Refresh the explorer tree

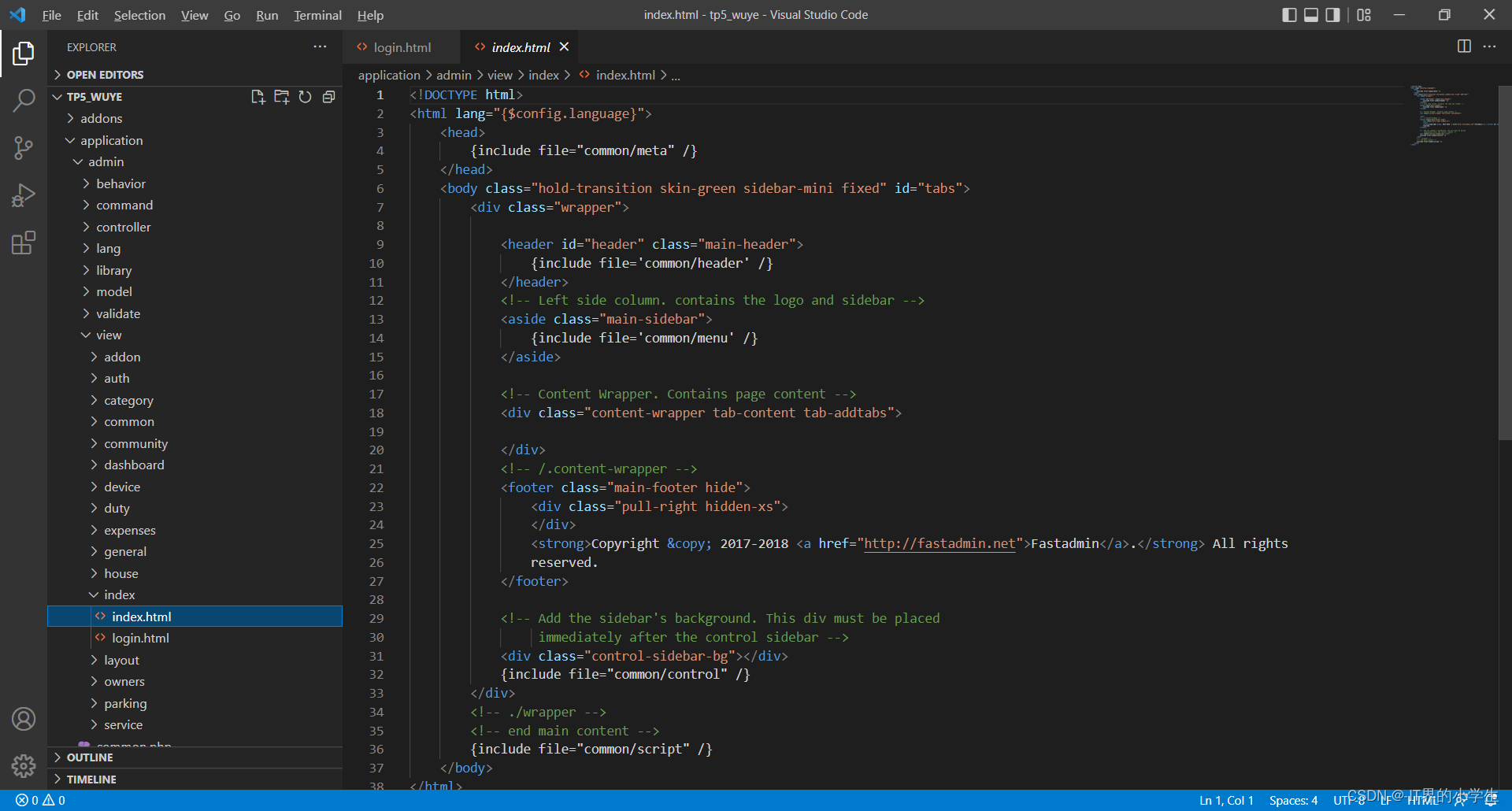(x=306, y=97)
